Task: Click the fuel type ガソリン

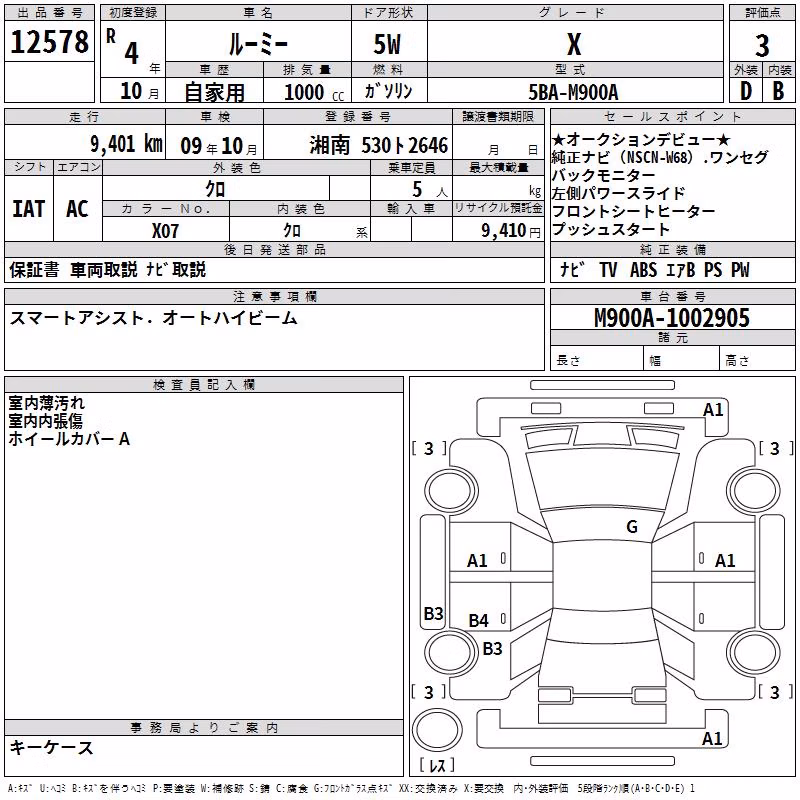Action: point(388,91)
